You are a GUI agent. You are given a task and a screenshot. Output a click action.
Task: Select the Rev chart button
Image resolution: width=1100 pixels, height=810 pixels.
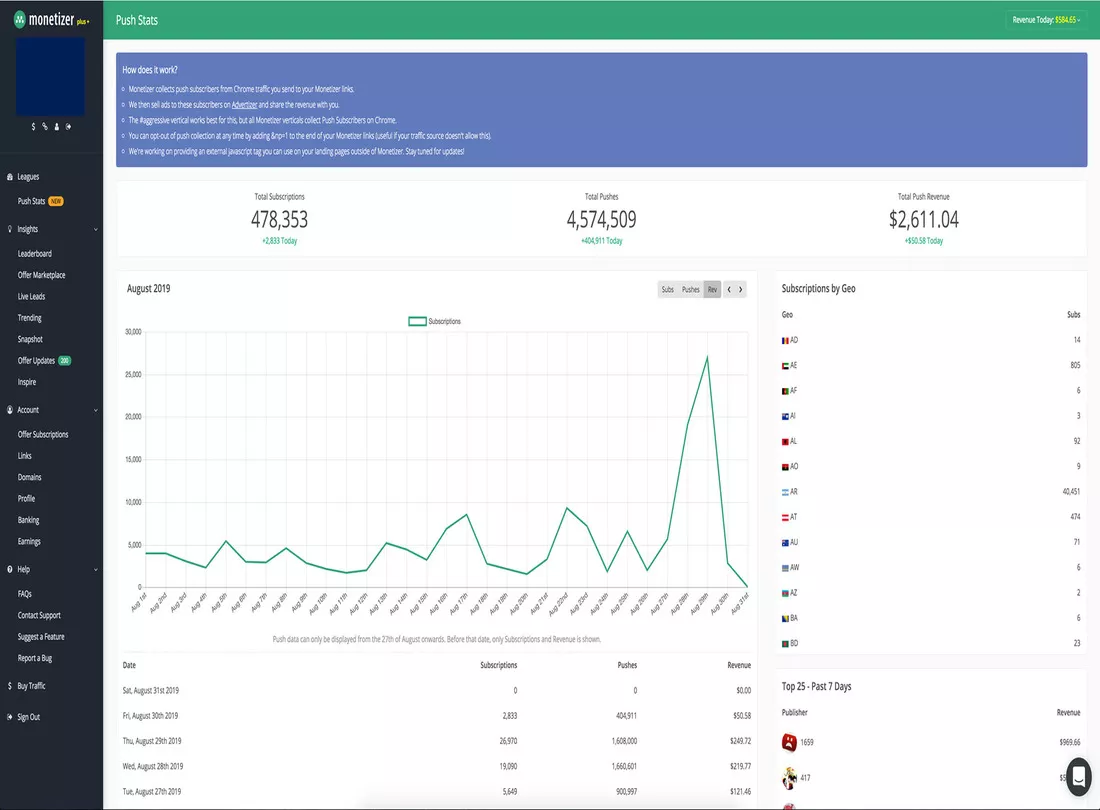(x=712, y=290)
